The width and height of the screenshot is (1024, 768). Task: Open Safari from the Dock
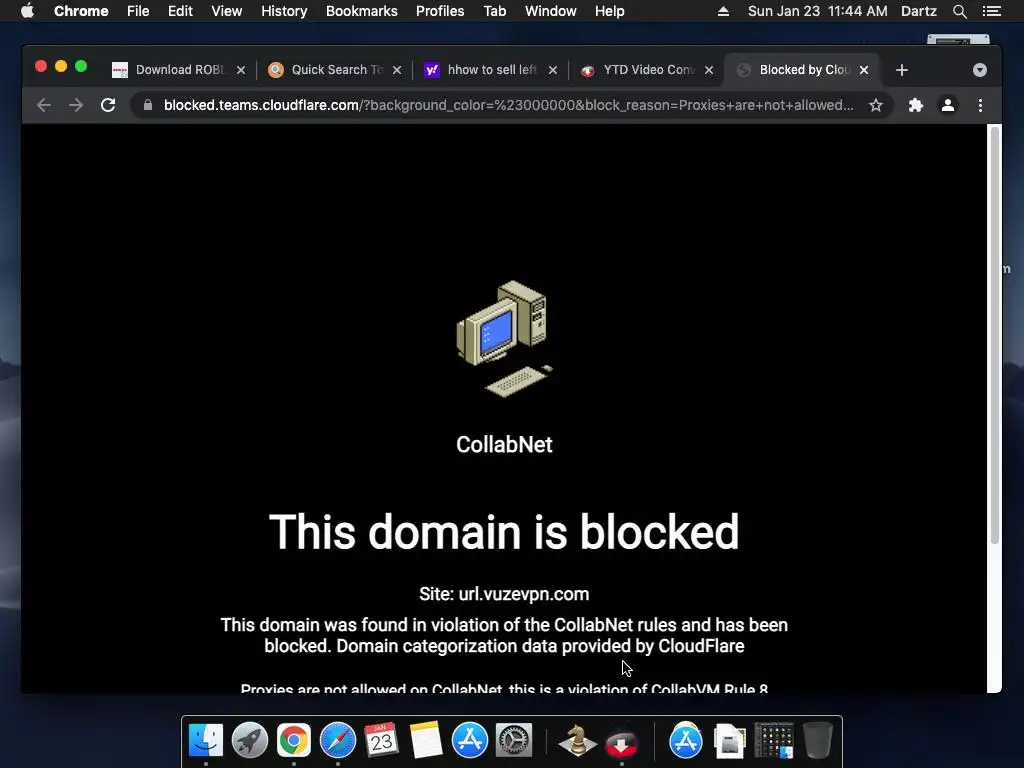338,740
